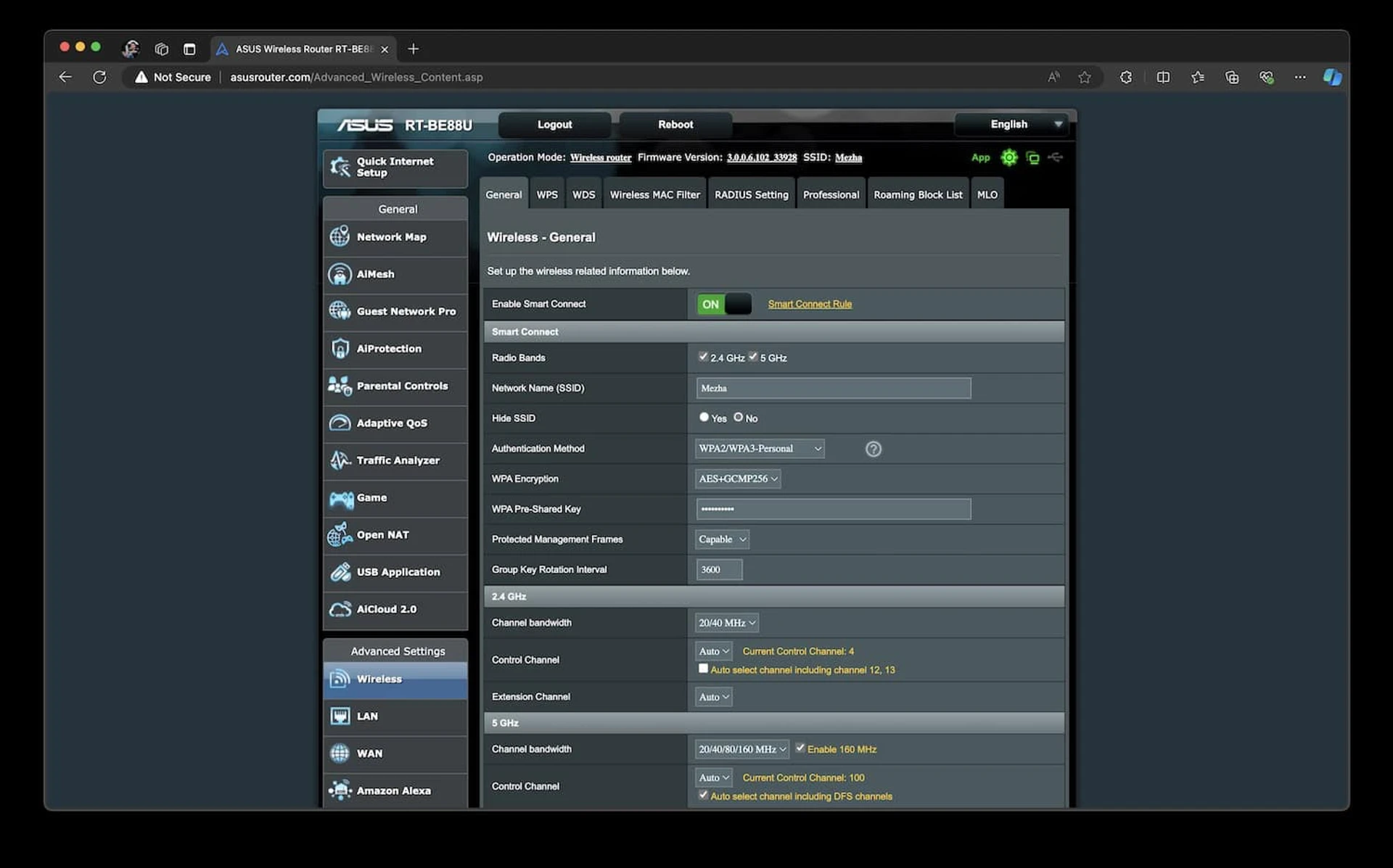Click the green gear status icon

[1008, 157]
